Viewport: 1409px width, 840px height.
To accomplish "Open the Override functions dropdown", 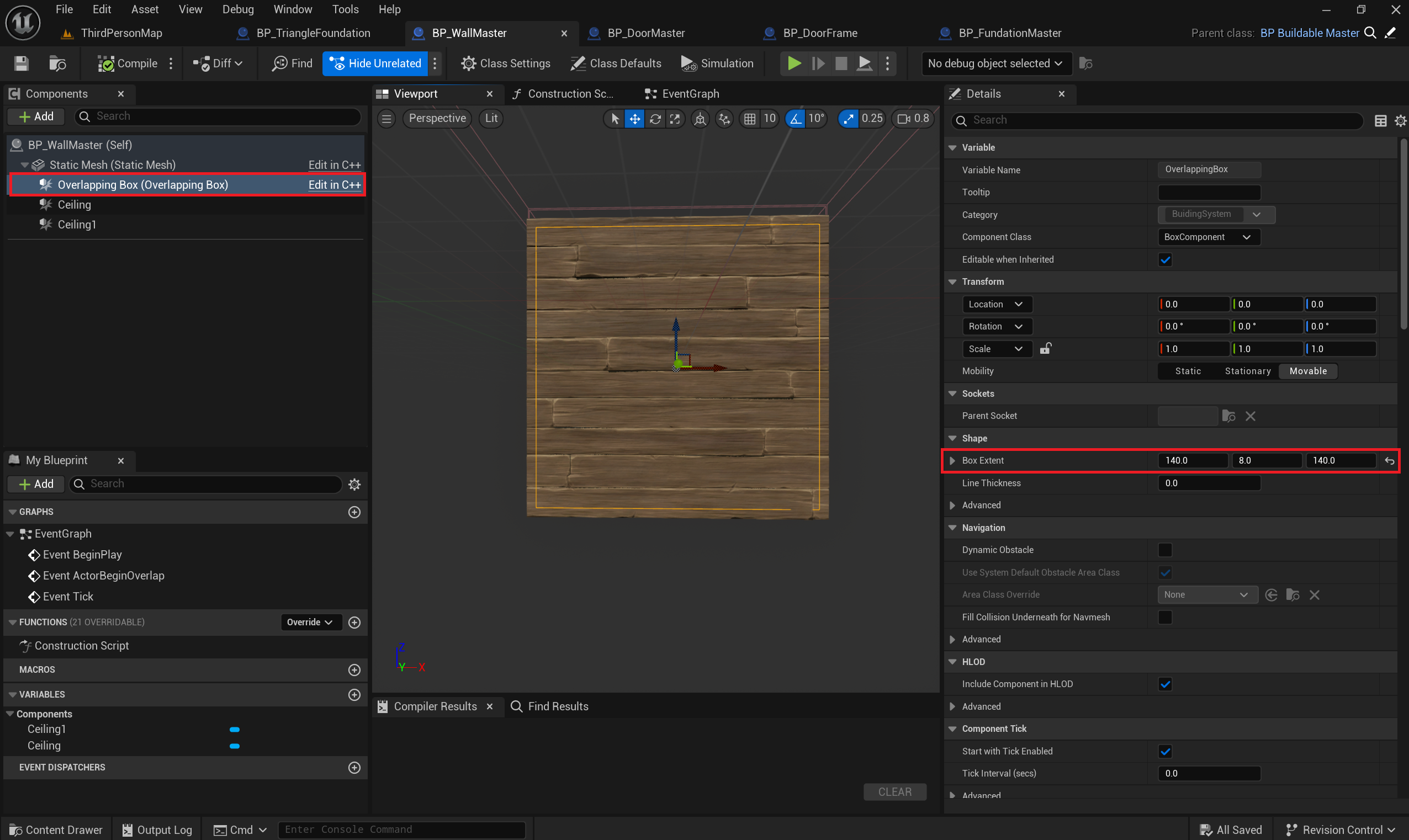I will 310,622.
